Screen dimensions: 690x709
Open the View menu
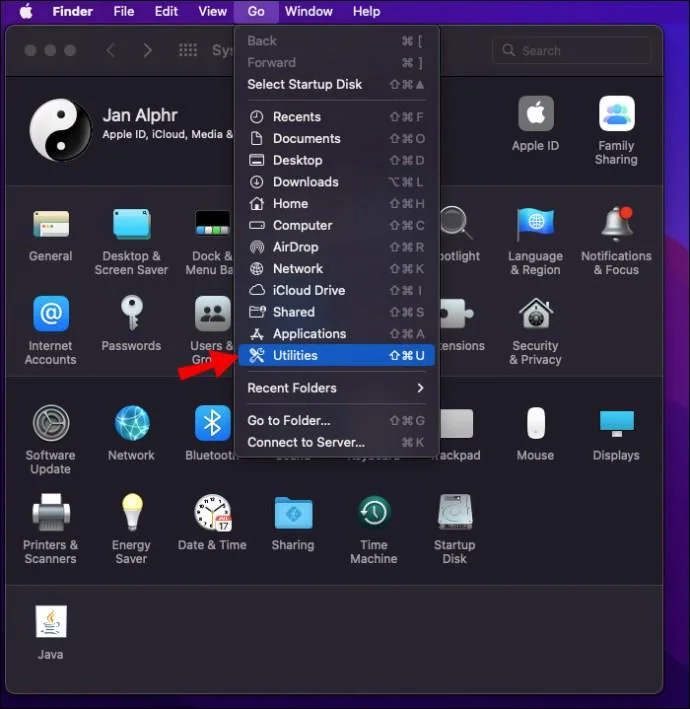click(213, 11)
